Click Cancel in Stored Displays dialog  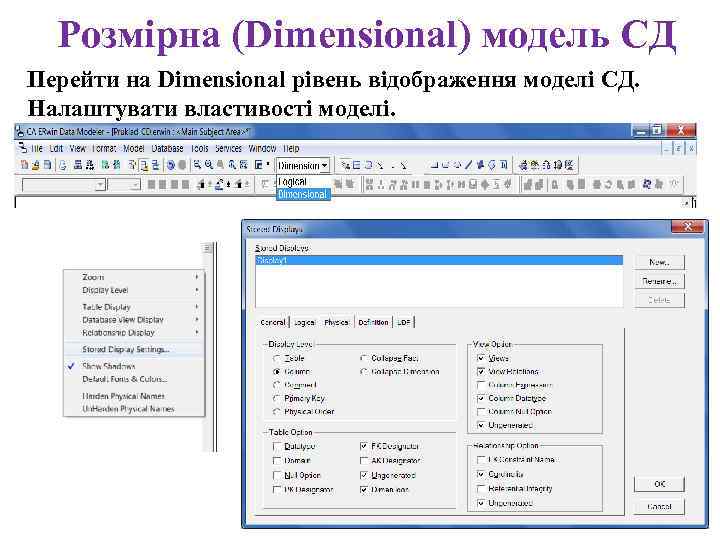point(659,507)
